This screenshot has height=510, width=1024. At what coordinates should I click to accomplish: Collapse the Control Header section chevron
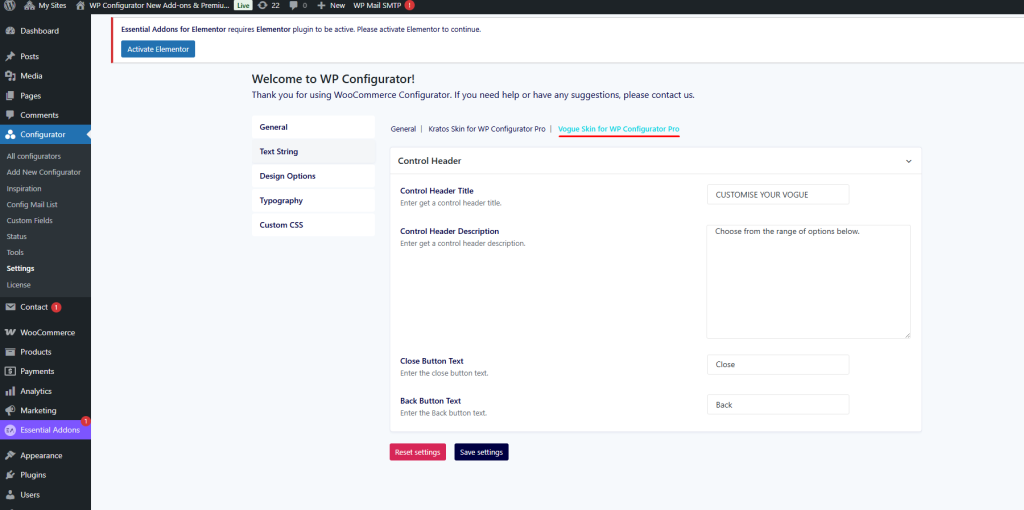click(x=908, y=161)
